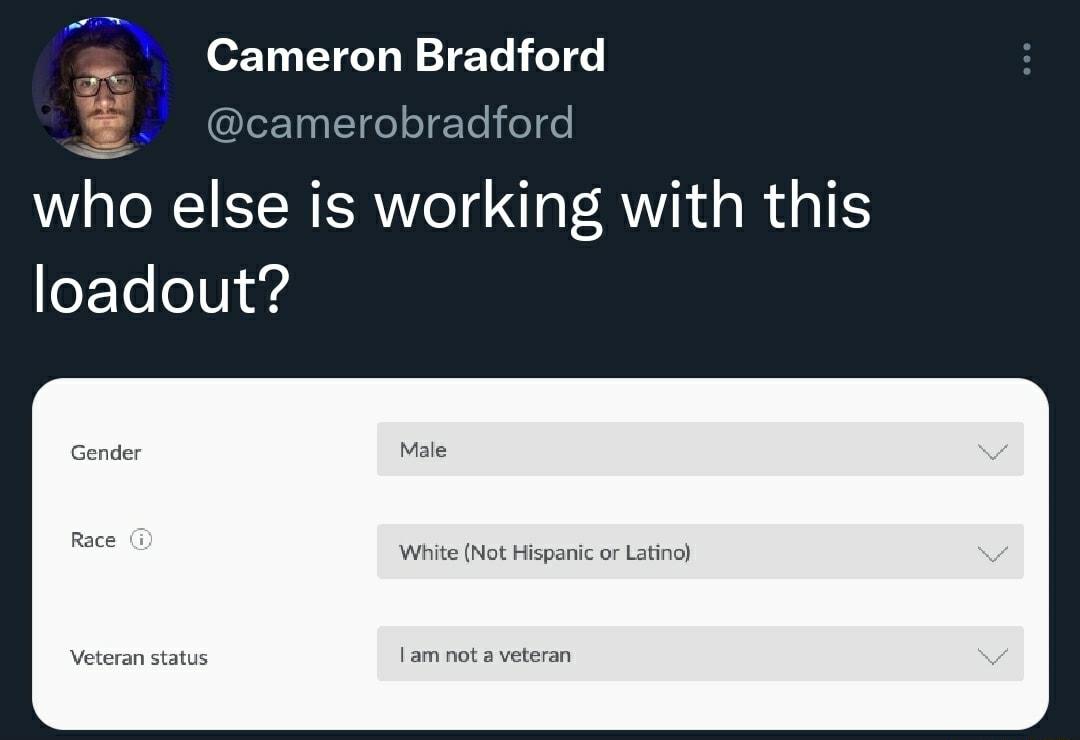Toggle the White (Not Hispanic or Latino) selection
This screenshot has height=740, width=1080.
pyautogui.click(x=547, y=551)
